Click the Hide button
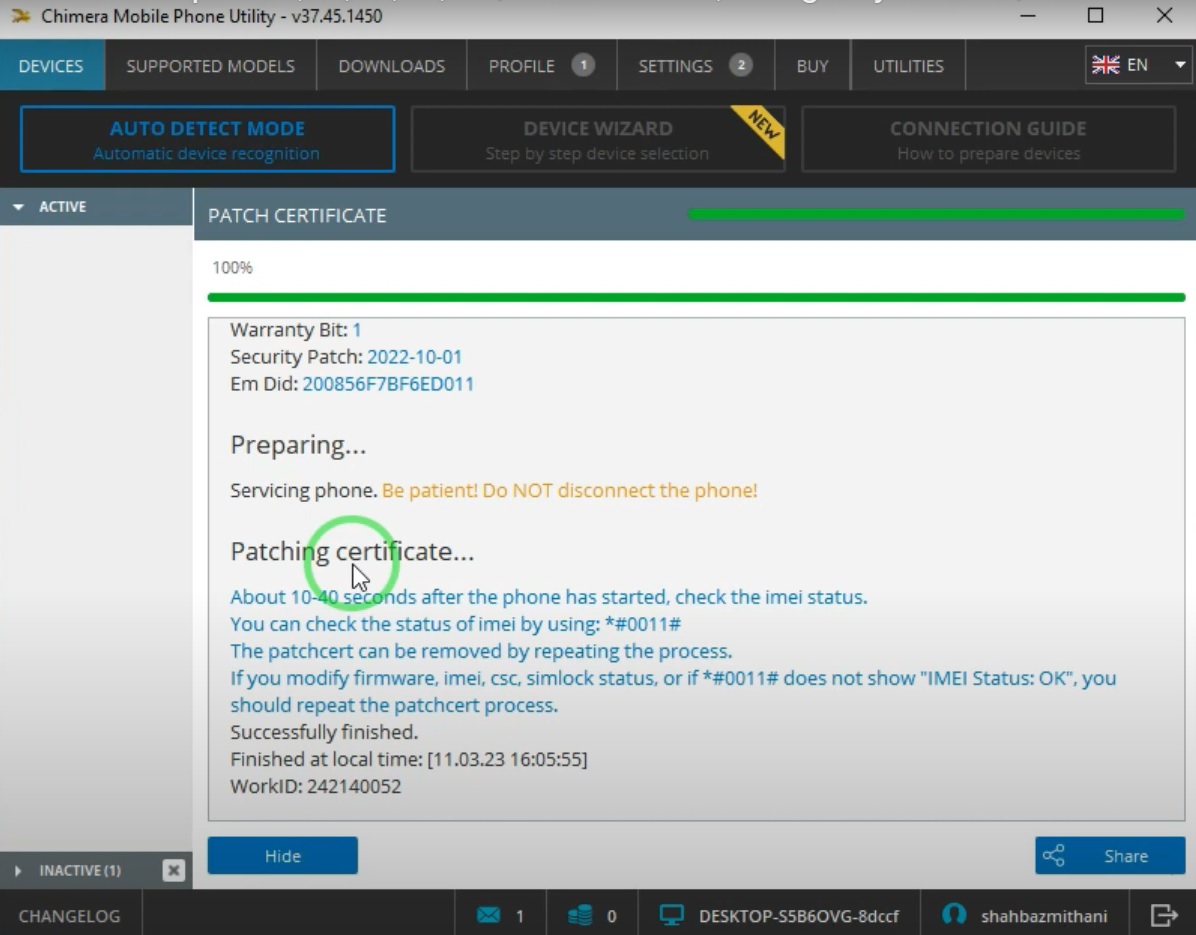The width and height of the screenshot is (1196, 935). pos(282,856)
